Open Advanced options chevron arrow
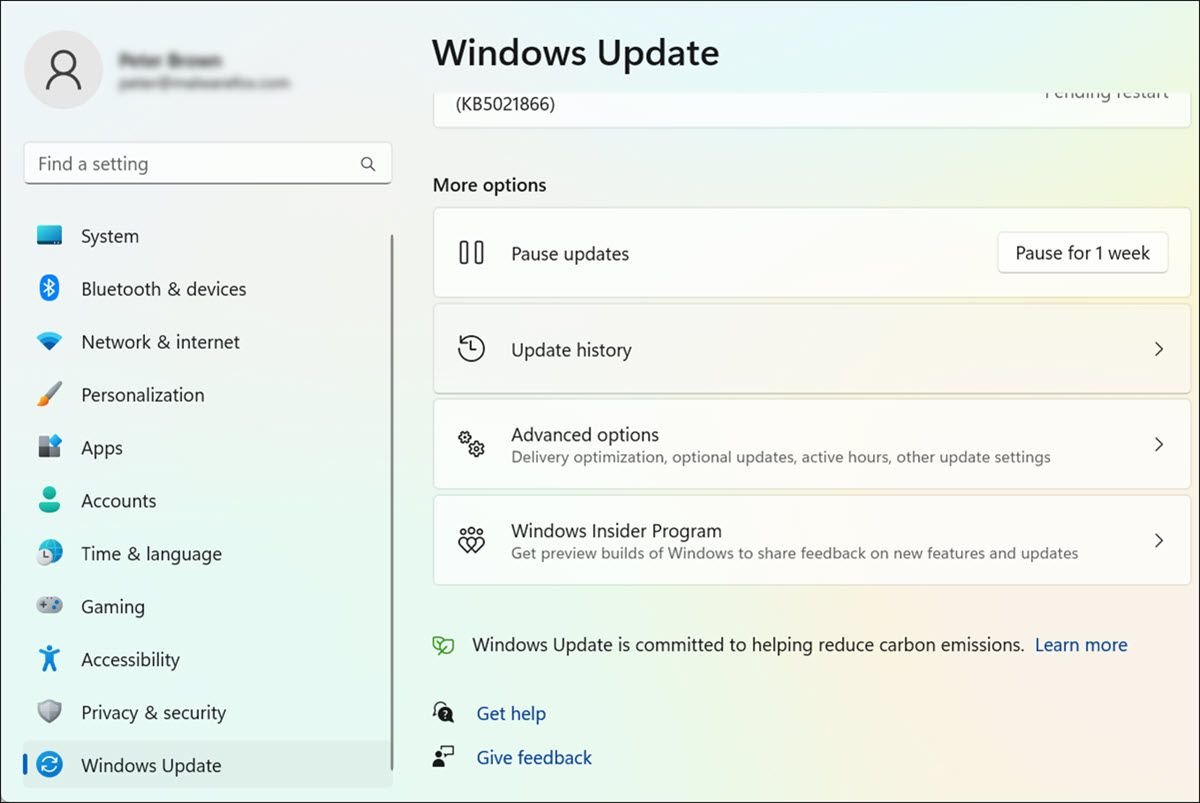 pyautogui.click(x=1159, y=444)
